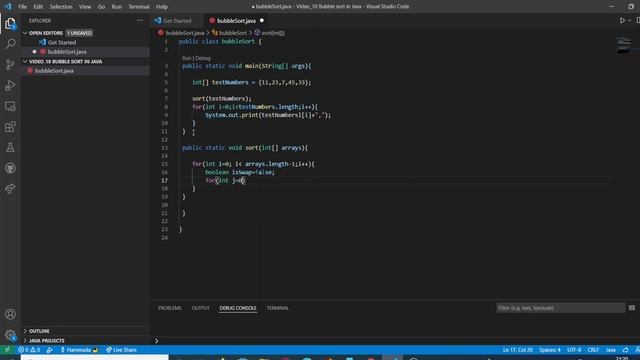Expand the Java Projects section
The height and width of the screenshot is (360, 640).
point(46,340)
